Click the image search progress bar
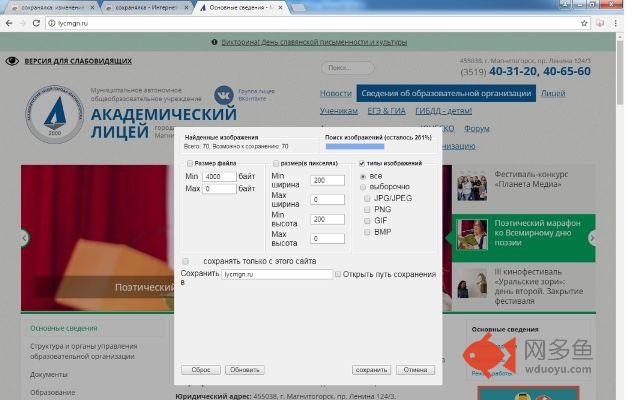 [x=355, y=146]
